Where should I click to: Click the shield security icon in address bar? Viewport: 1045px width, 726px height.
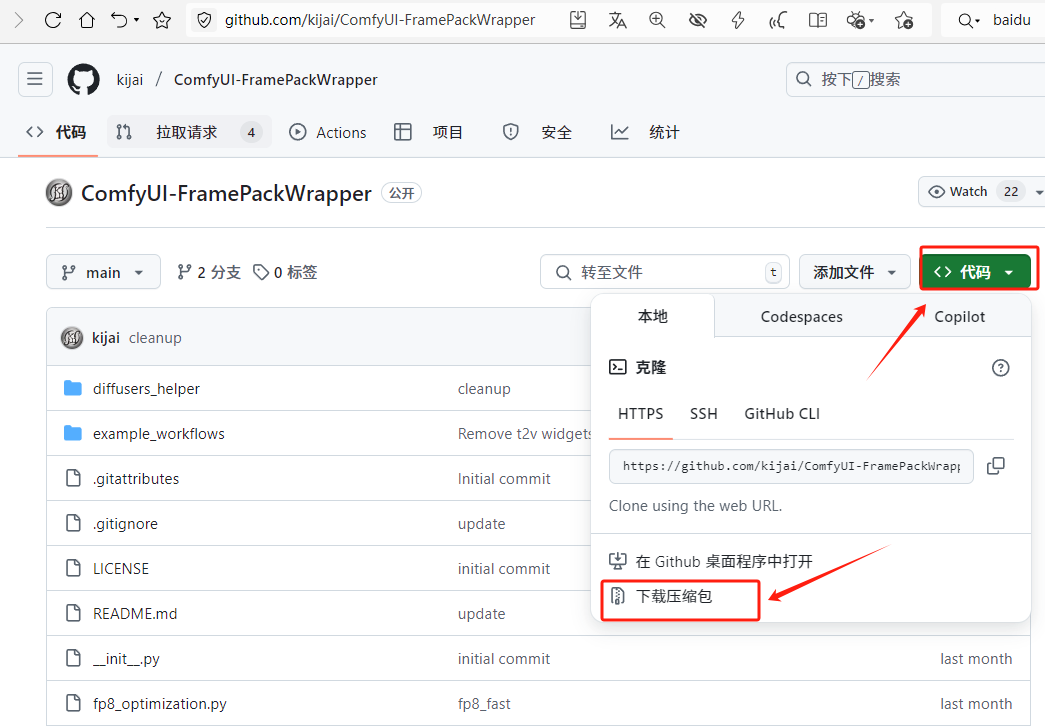click(x=205, y=21)
